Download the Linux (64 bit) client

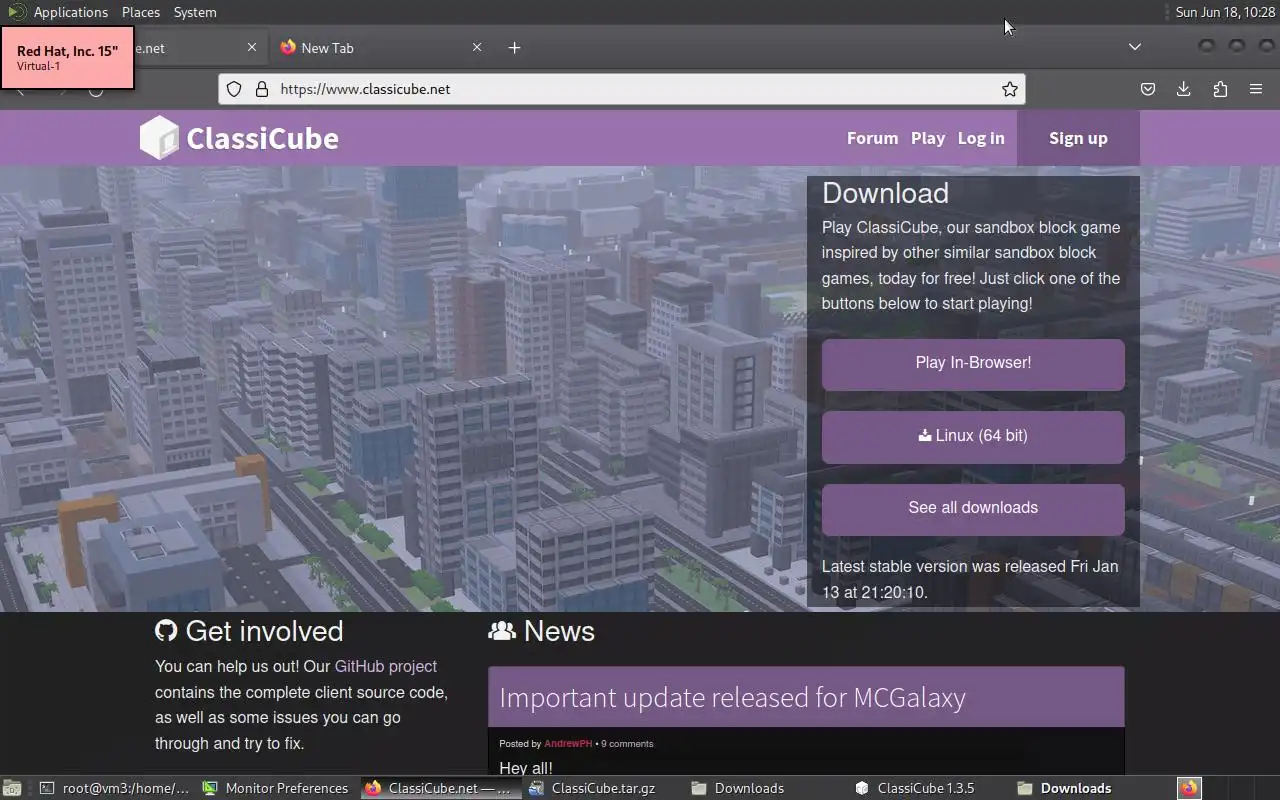[973, 436]
